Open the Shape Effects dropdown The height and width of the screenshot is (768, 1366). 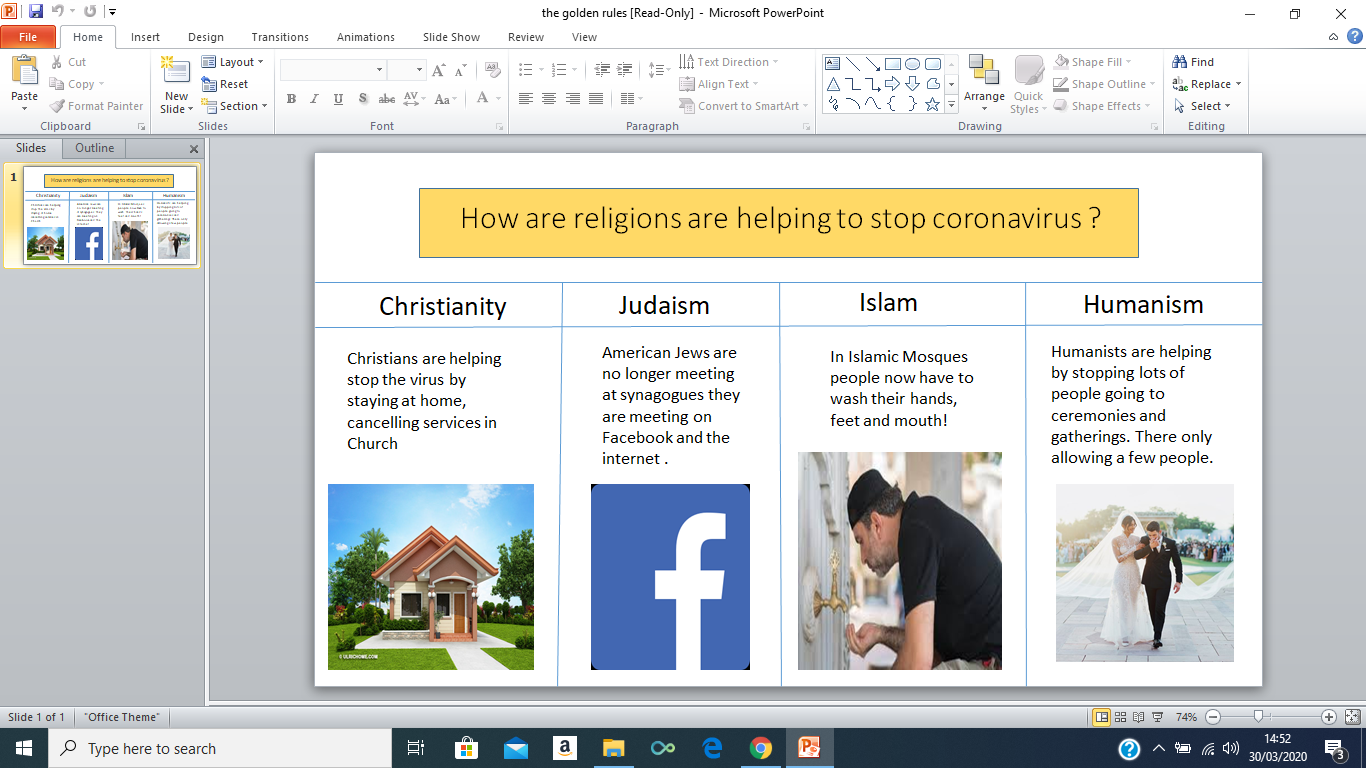pyautogui.click(x=1104, y=106)
